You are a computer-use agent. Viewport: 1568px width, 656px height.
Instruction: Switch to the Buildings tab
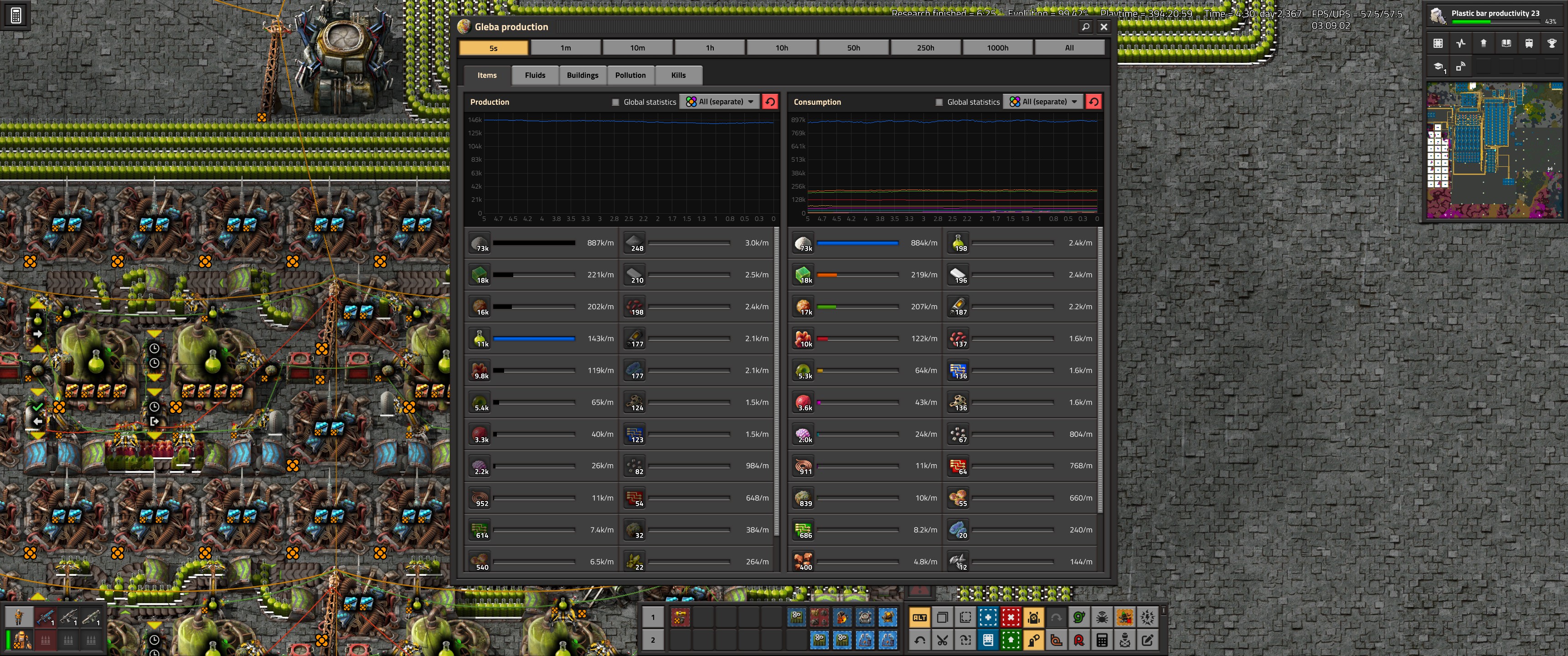pyautogui.click(x=583, y=76)
